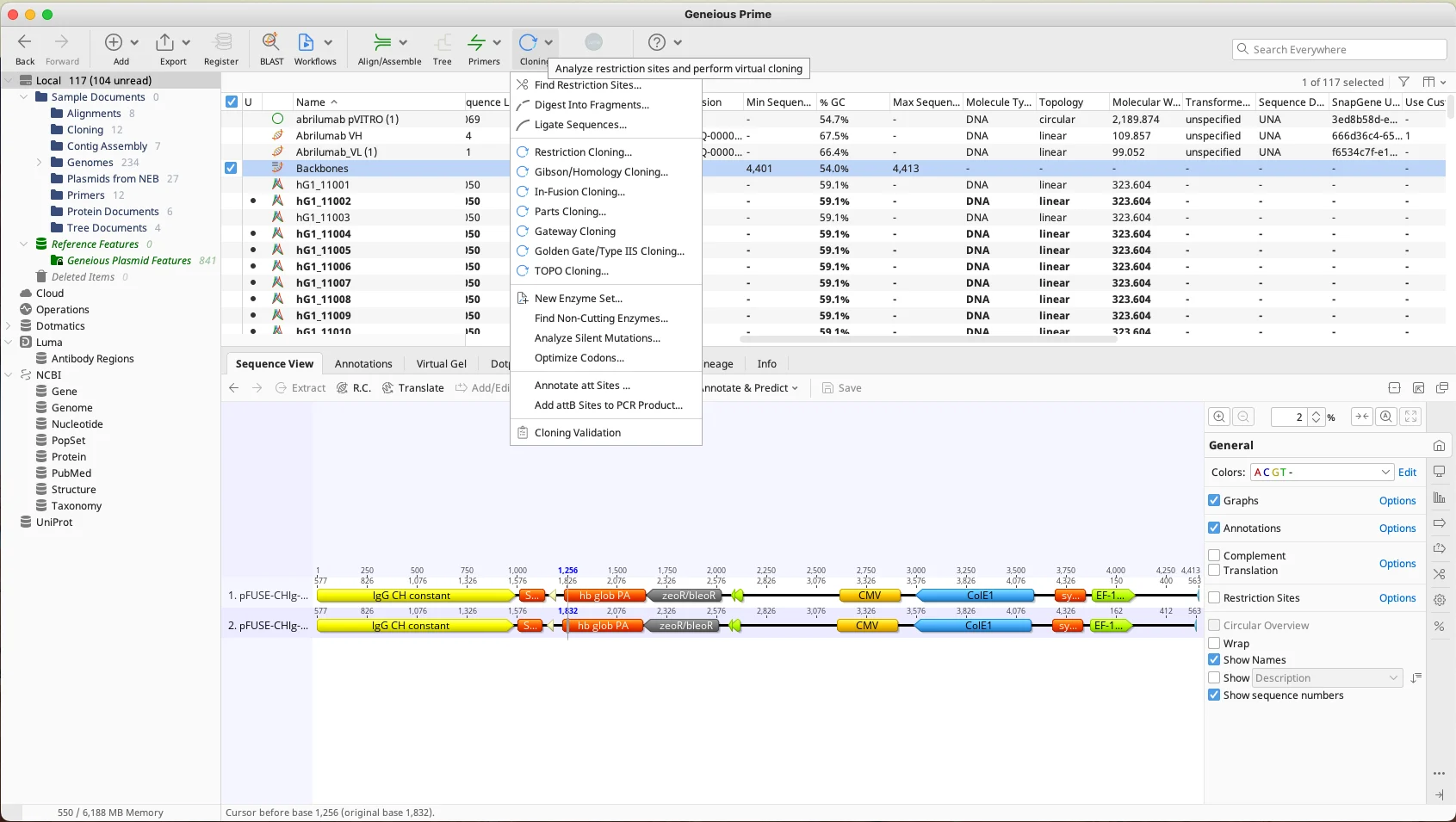Click the zoom percentage input field

(1290, 417)
